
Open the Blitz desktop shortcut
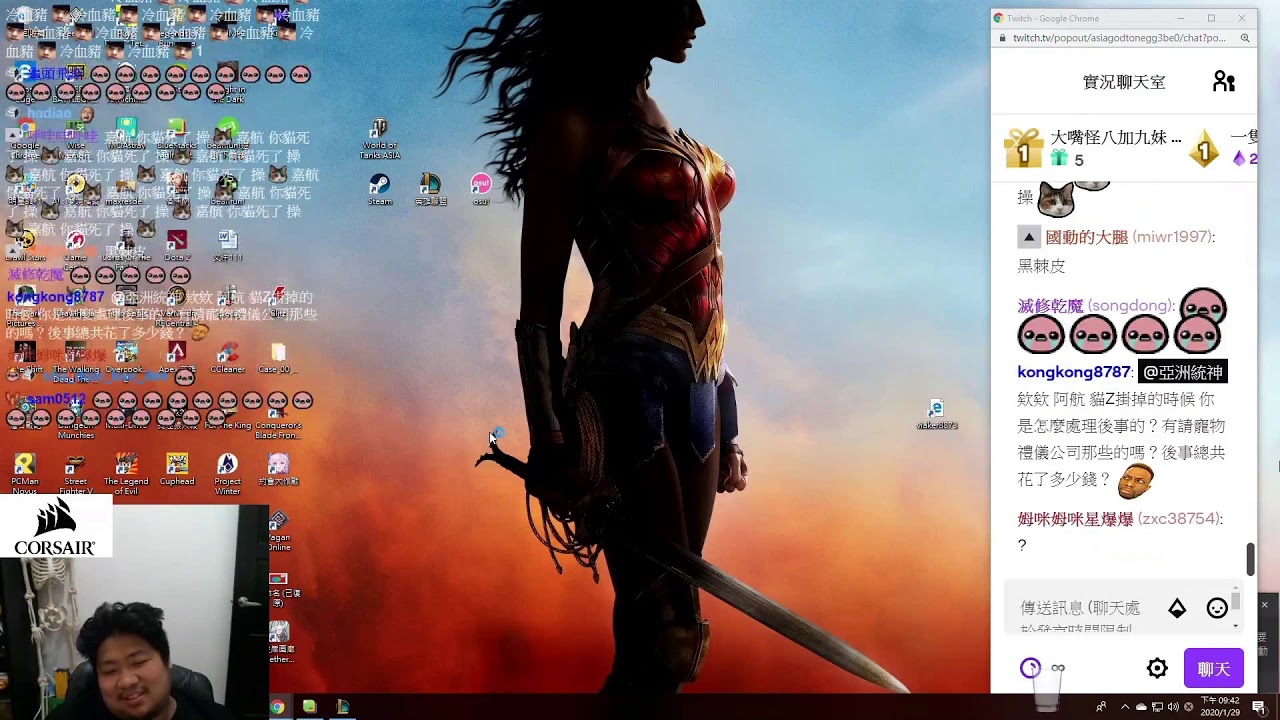[279, 302]
